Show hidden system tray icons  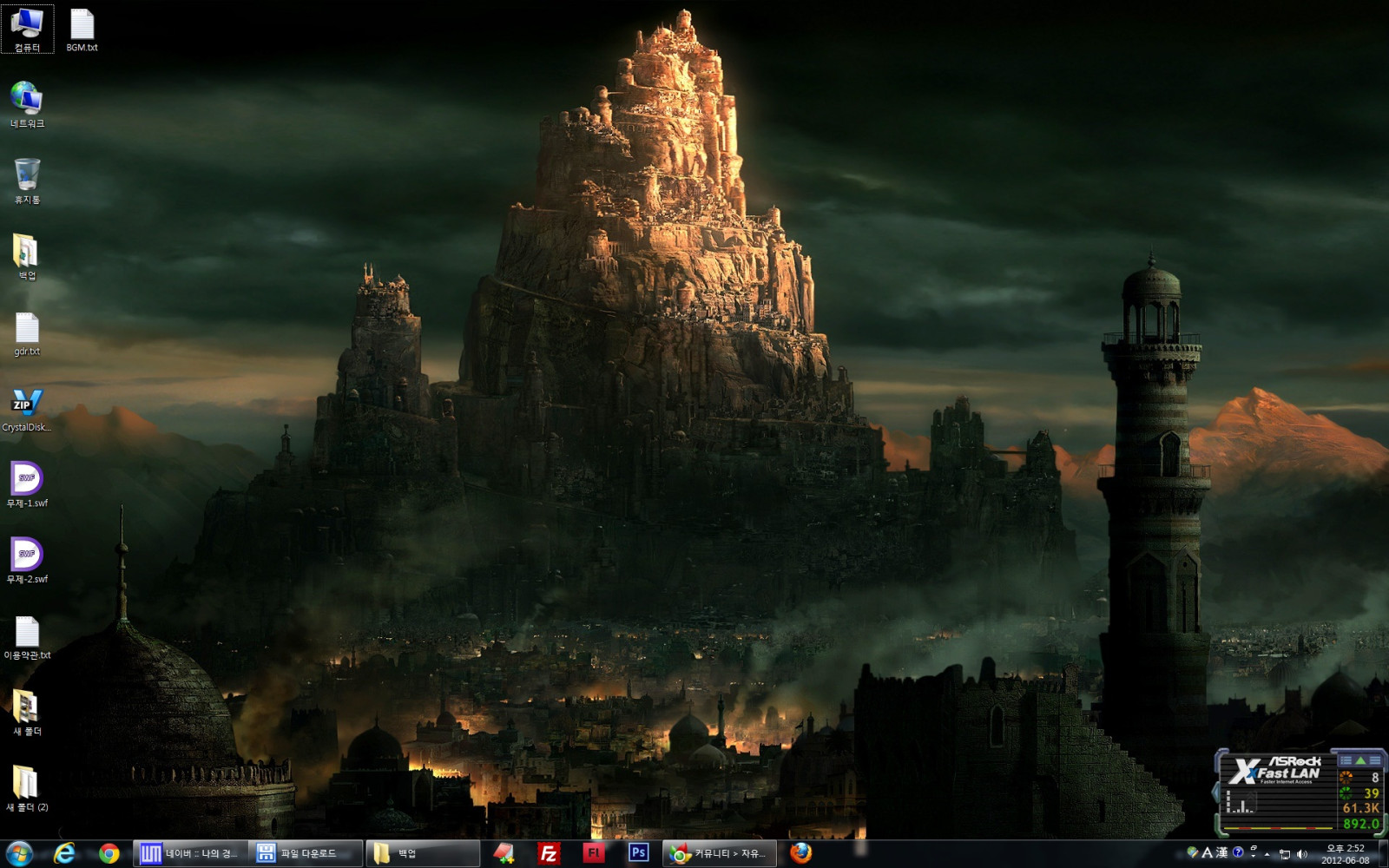[x=1267, y=854]
